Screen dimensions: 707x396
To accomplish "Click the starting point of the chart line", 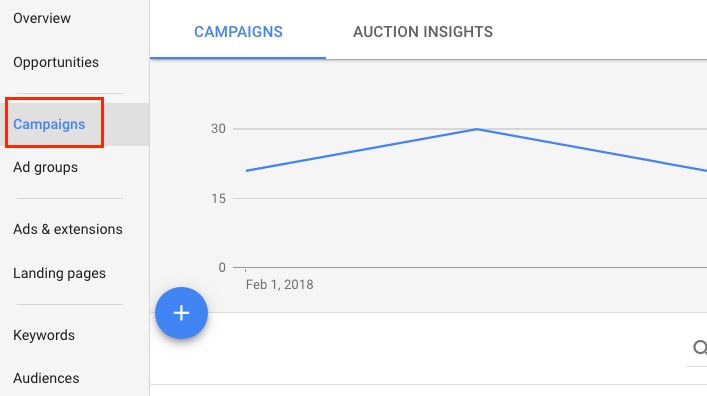I will coord(246,171).
